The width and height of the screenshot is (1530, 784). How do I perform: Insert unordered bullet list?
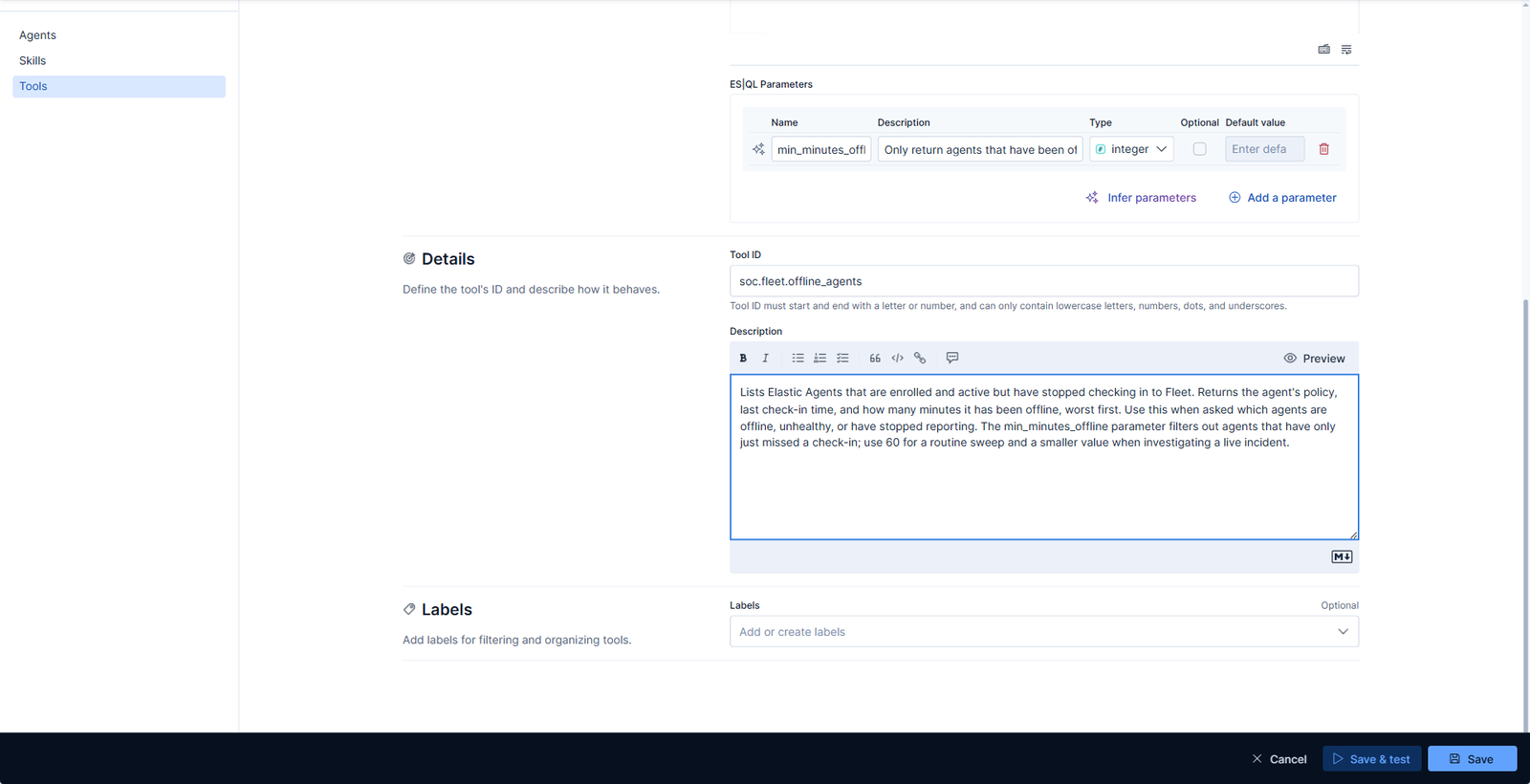click(x=798, y=359)
